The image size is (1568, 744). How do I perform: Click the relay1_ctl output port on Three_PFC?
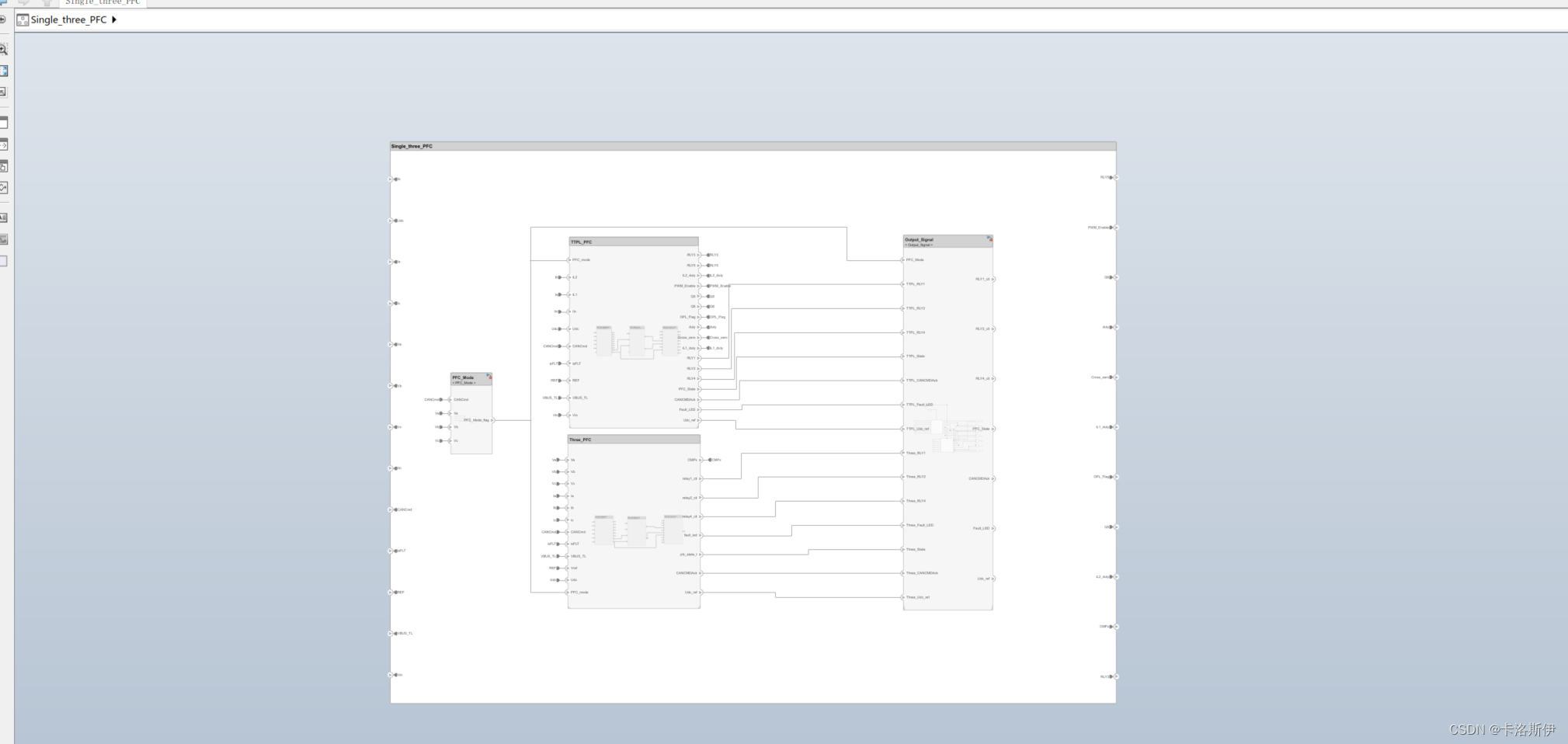tap(700, 479)
